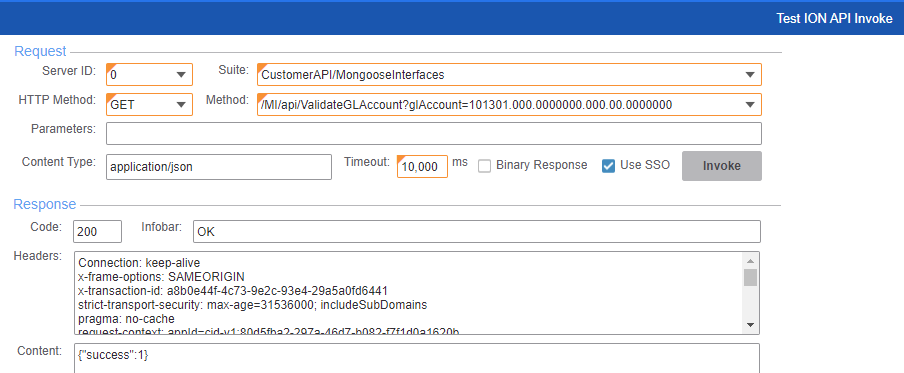Expand the Method dropdown arrow
Screen dimensions: 904x373
749,105
